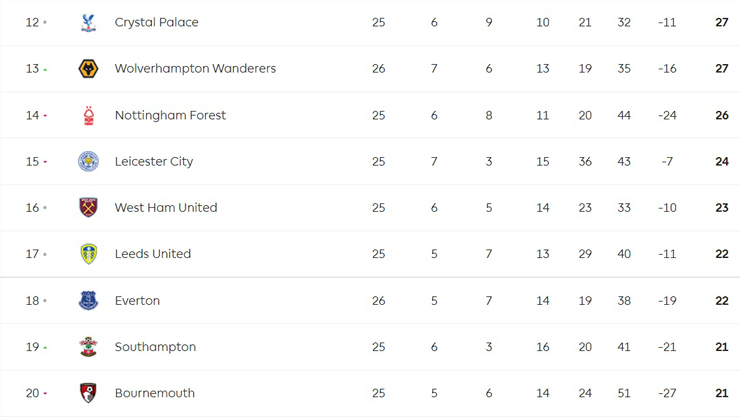This screenshot has width=740, height=419.
Task: Click the Leicester City fox badge
Action: (x=88, y=161)
